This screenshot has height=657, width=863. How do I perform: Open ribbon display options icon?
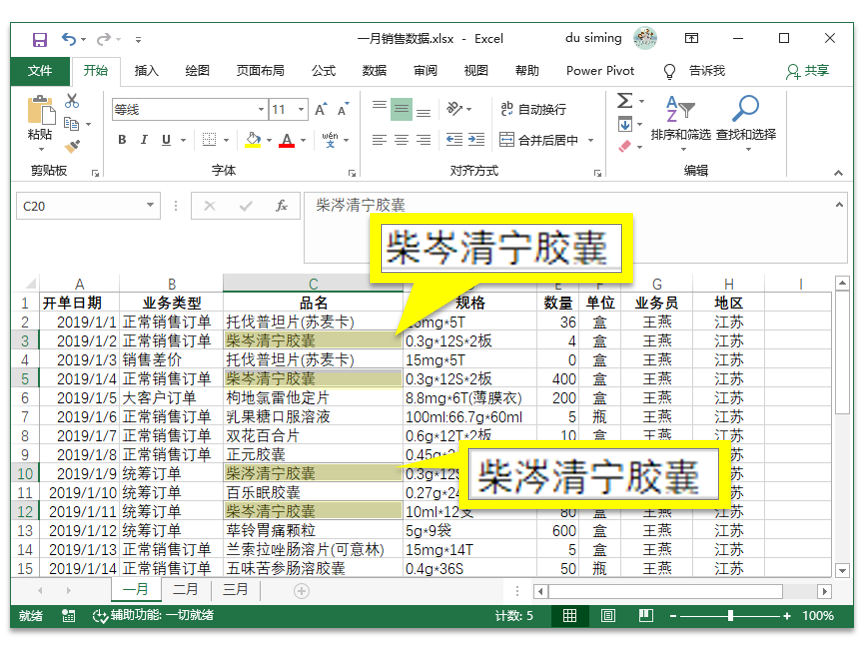coord(691,38)
